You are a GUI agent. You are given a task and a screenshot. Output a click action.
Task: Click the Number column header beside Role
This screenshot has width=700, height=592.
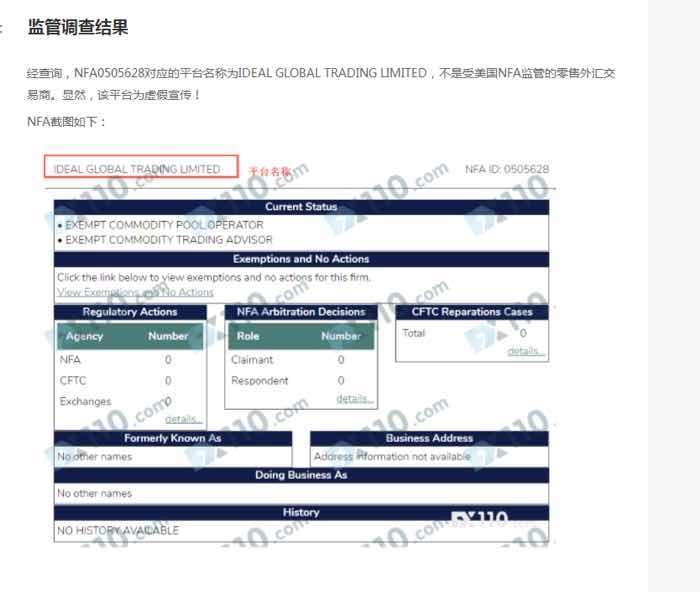[x=341, y=336]
